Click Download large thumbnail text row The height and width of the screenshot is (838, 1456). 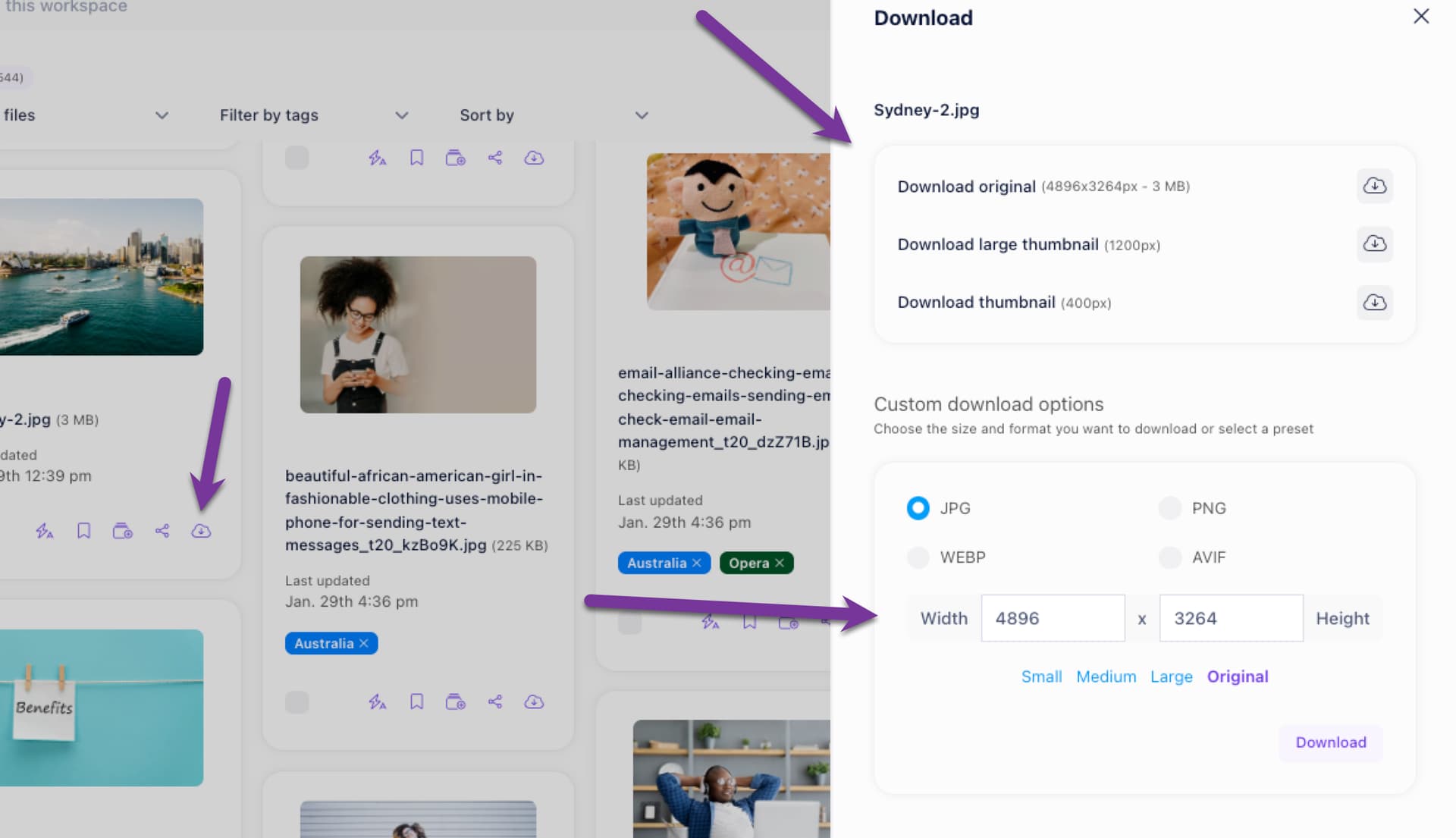point(1028,244)
